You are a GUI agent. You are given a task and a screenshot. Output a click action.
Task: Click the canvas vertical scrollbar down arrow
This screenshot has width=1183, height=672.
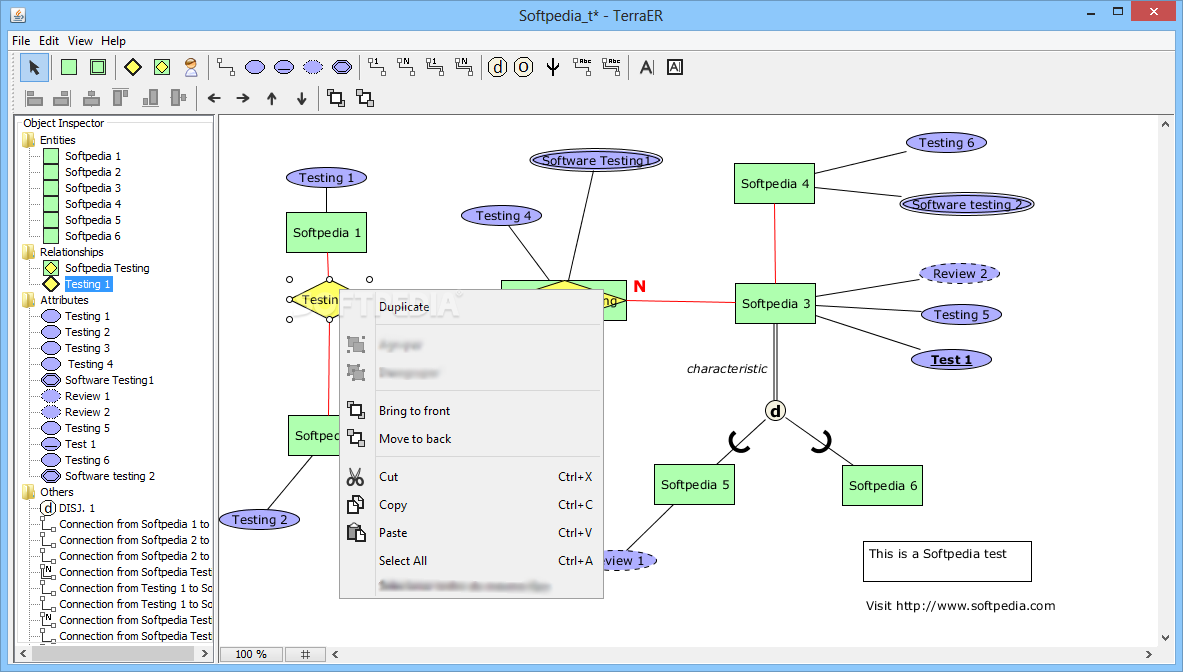(x=1166, y=638)
